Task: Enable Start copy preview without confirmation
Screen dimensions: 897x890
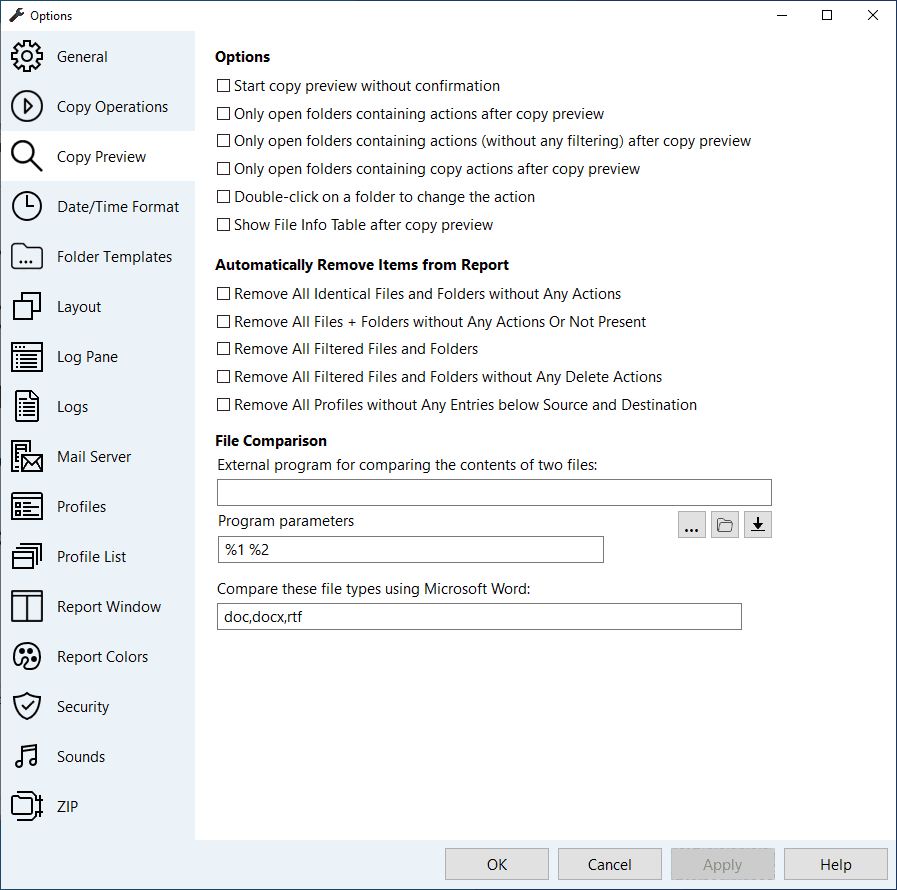Action: click(x=222, y=86)
